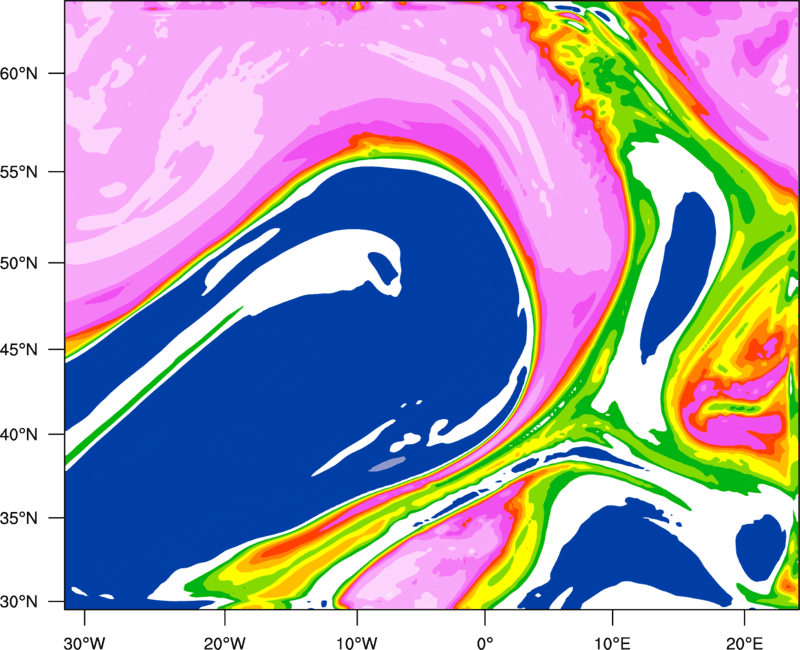
Task: Click the 10°E longitude label
Action: coord(611,643)
